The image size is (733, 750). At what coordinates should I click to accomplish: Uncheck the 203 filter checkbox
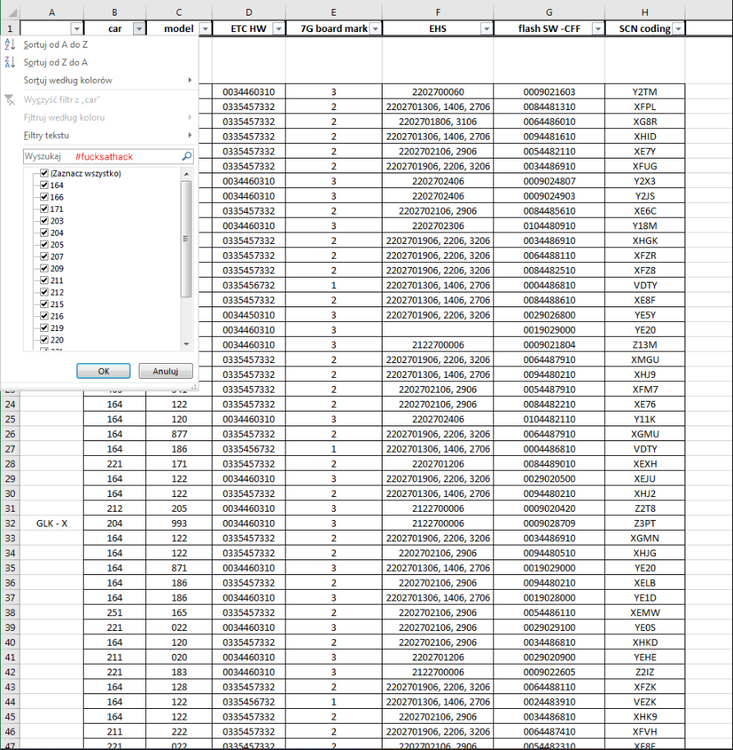44,221
